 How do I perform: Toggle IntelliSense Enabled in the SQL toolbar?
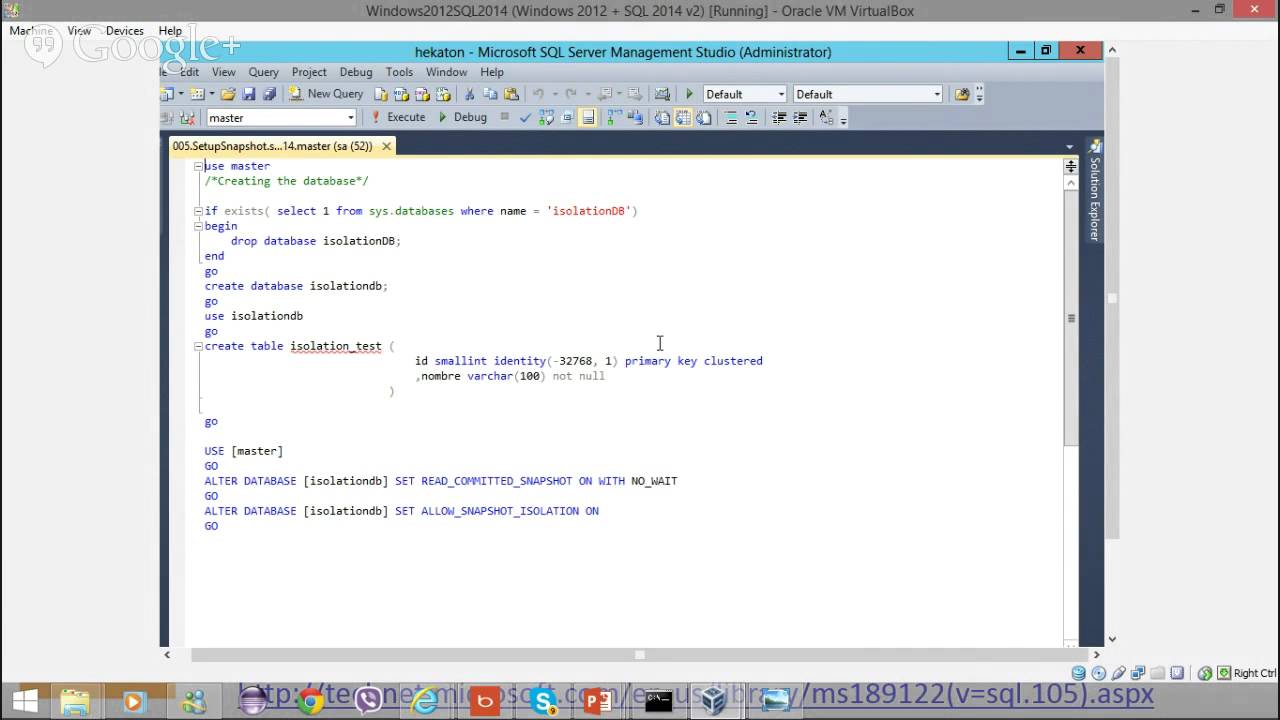click(588, 117)
